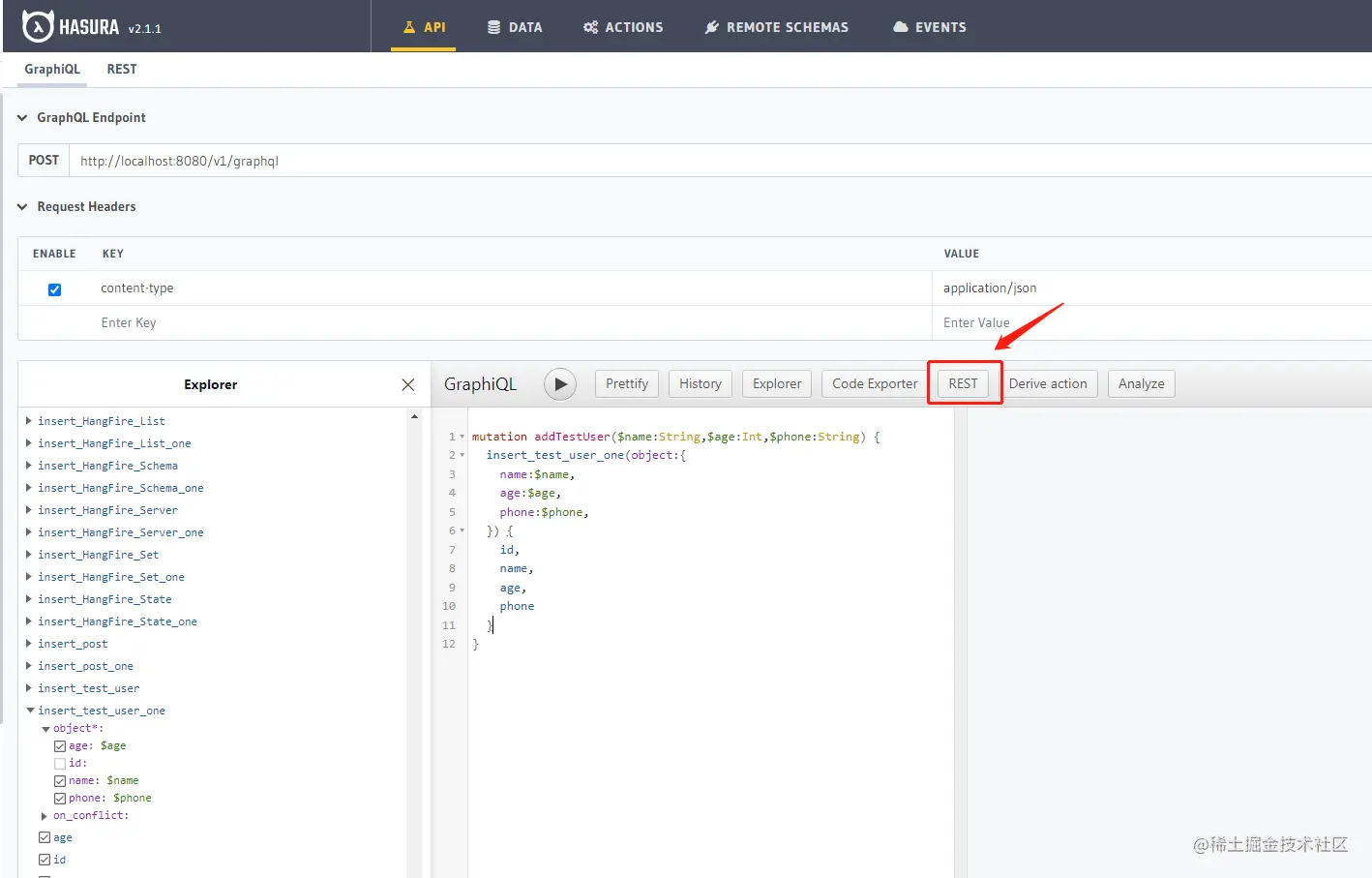
Task: Open query History
Action: 701,384
